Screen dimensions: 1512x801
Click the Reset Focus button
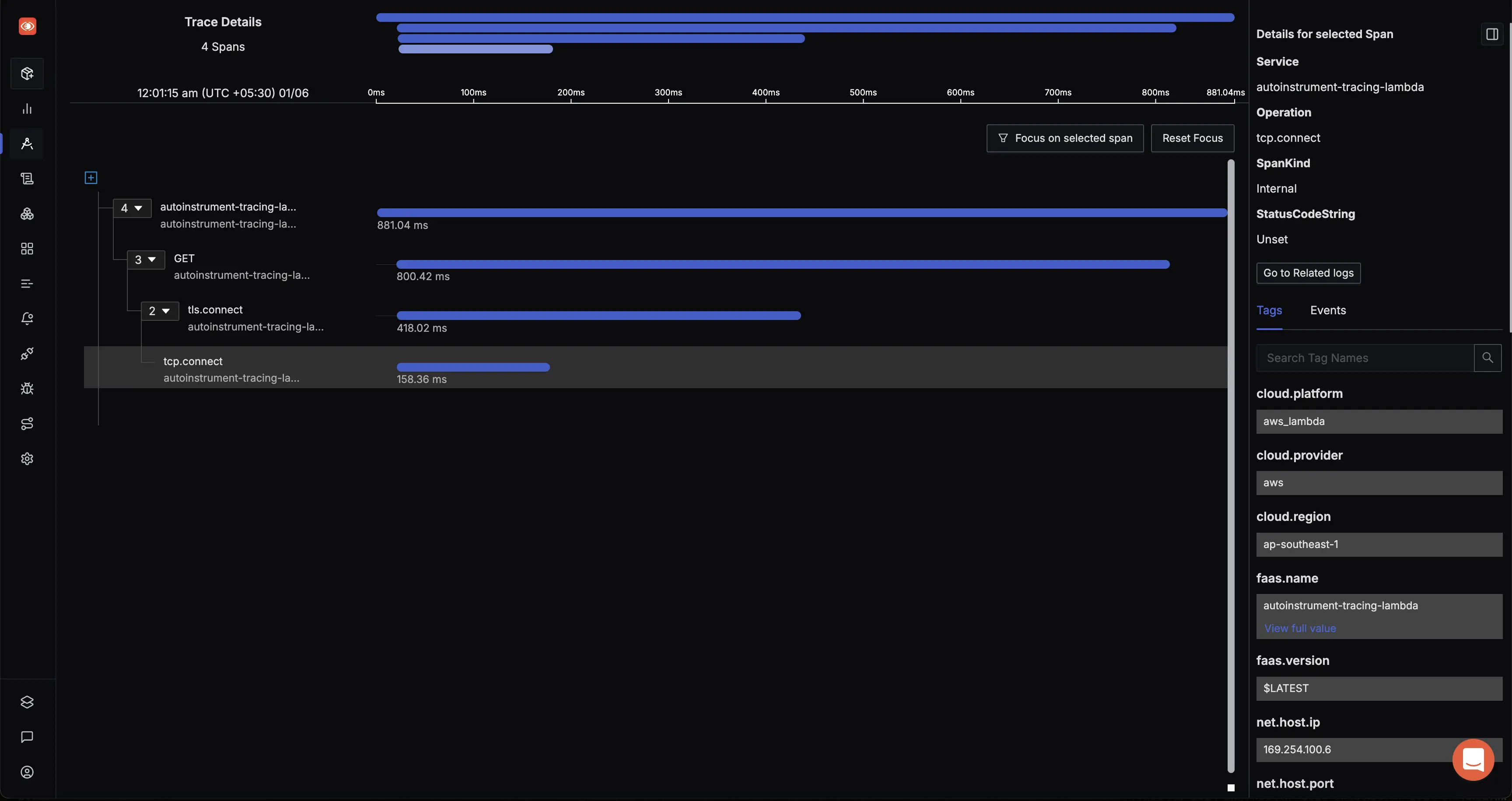click(1192, 138)
